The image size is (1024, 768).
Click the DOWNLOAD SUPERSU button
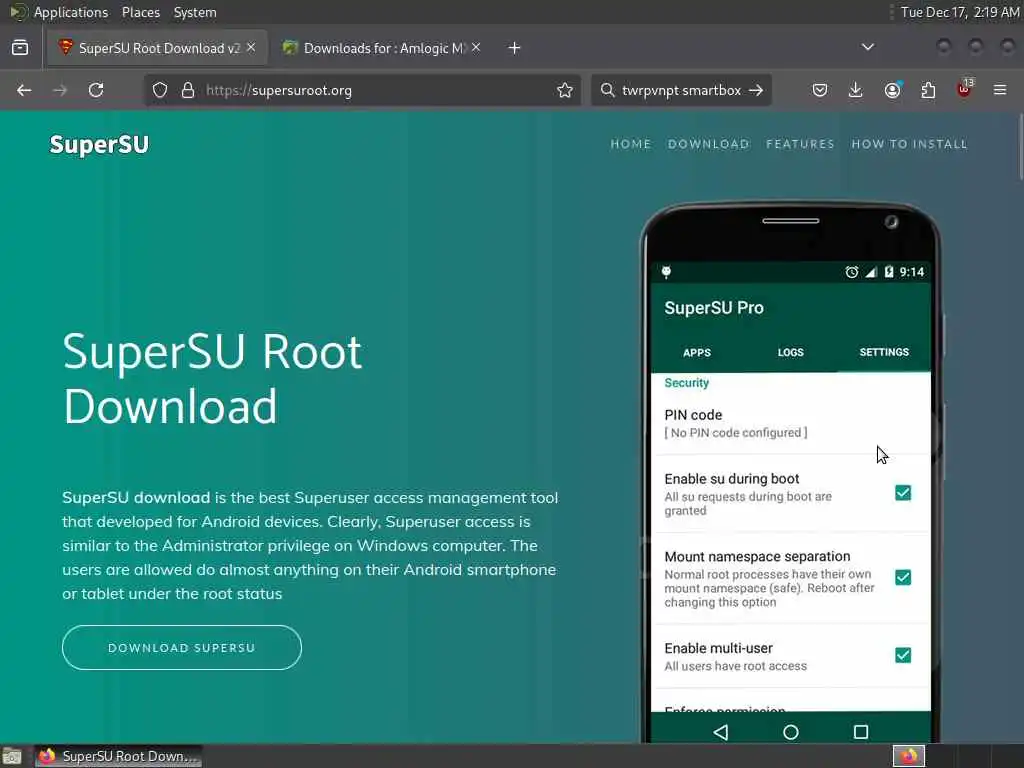pos(182,647)
